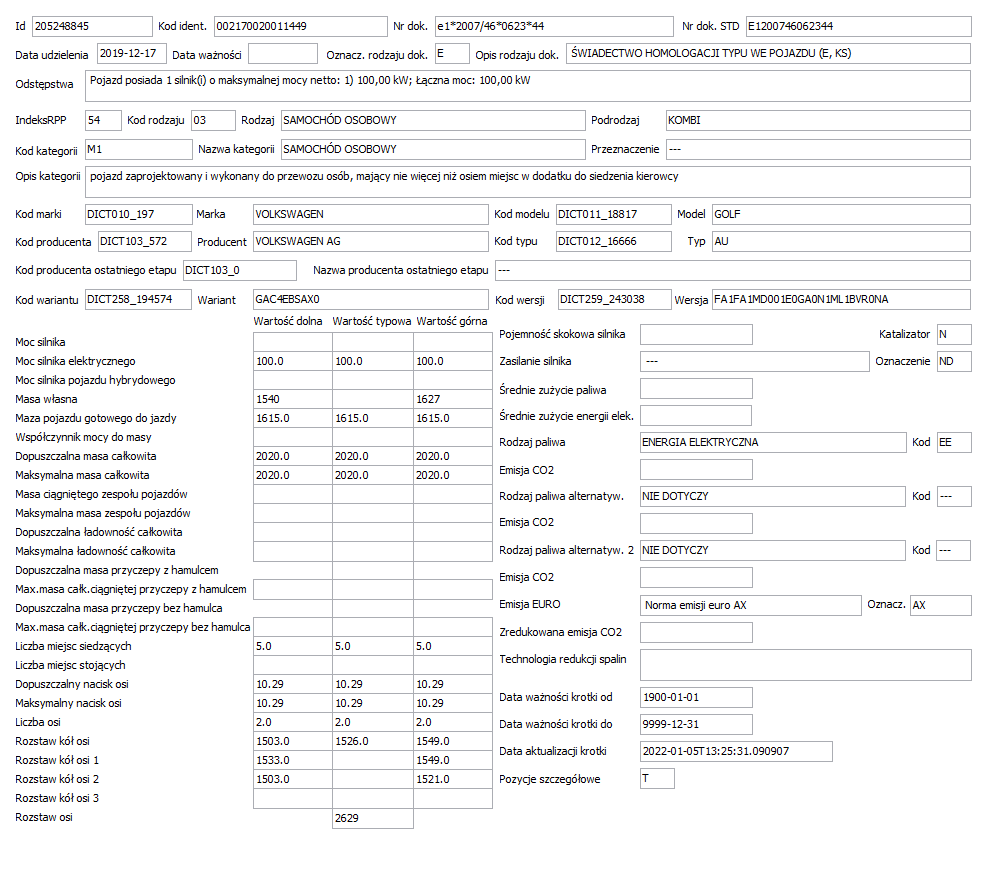This screenshot has height=878, width=1008.
Task: Click Nazwa producenta ostatniego etapu field
Action: click(733, 271)
